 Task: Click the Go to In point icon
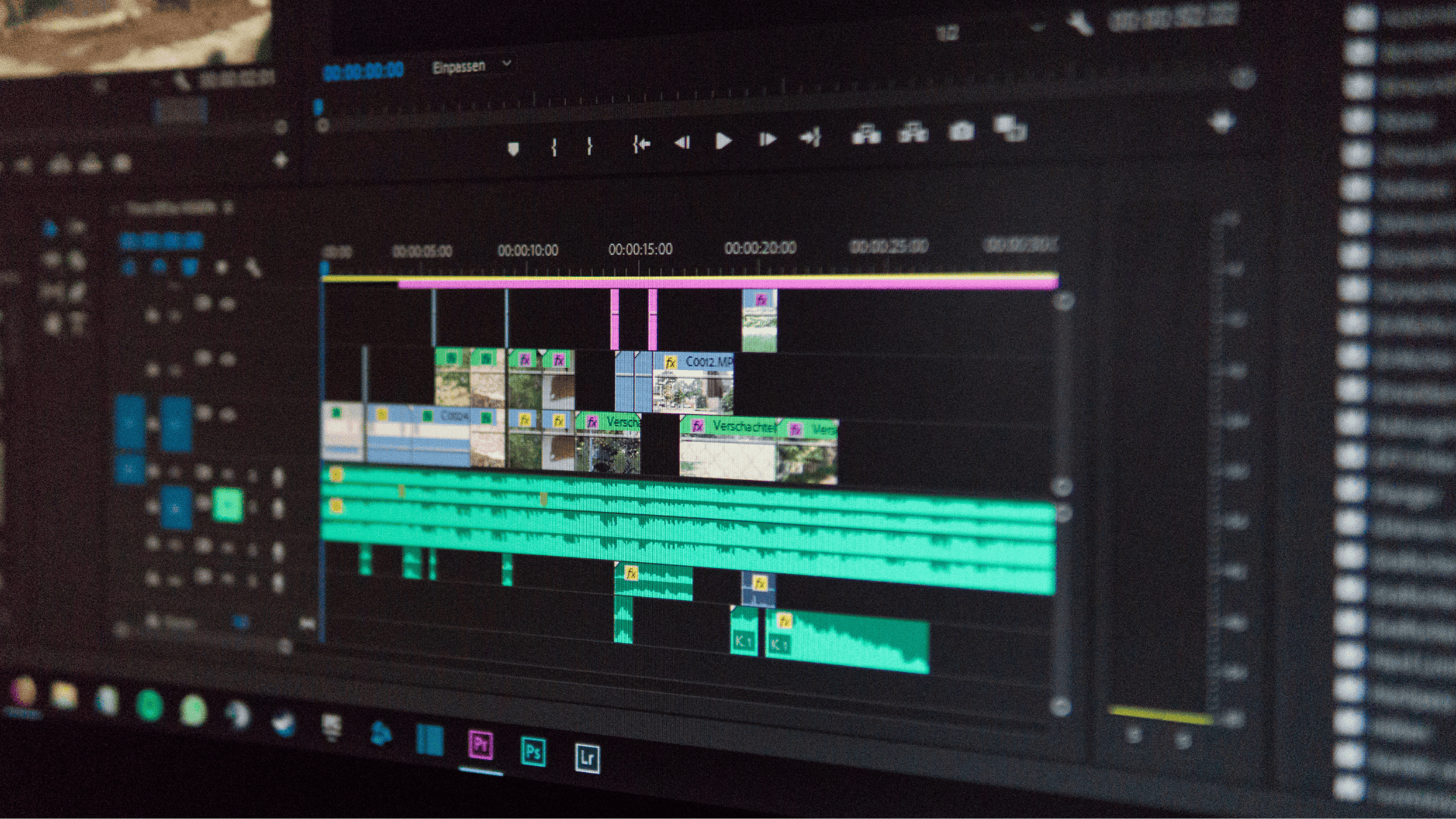(641, 143)
